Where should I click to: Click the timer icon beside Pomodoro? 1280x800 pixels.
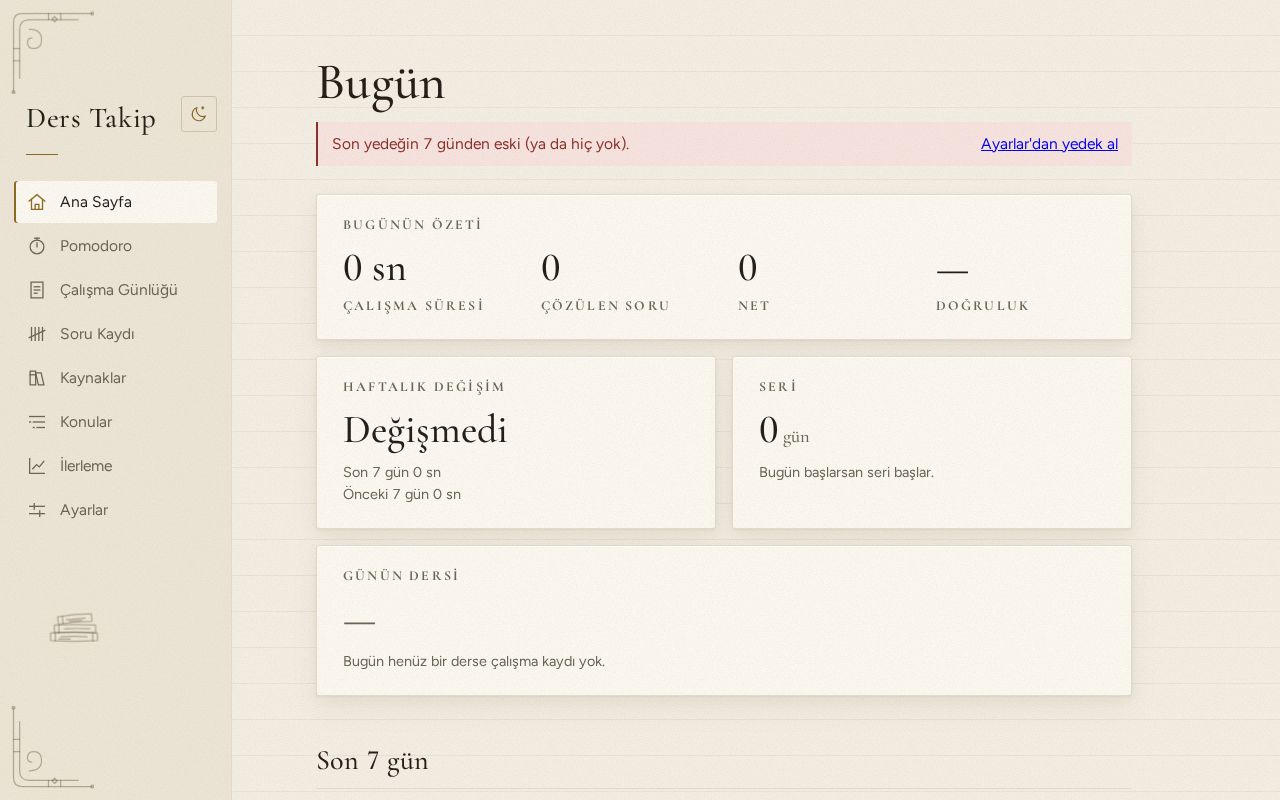pyautogui.click(x=37, y=246)
